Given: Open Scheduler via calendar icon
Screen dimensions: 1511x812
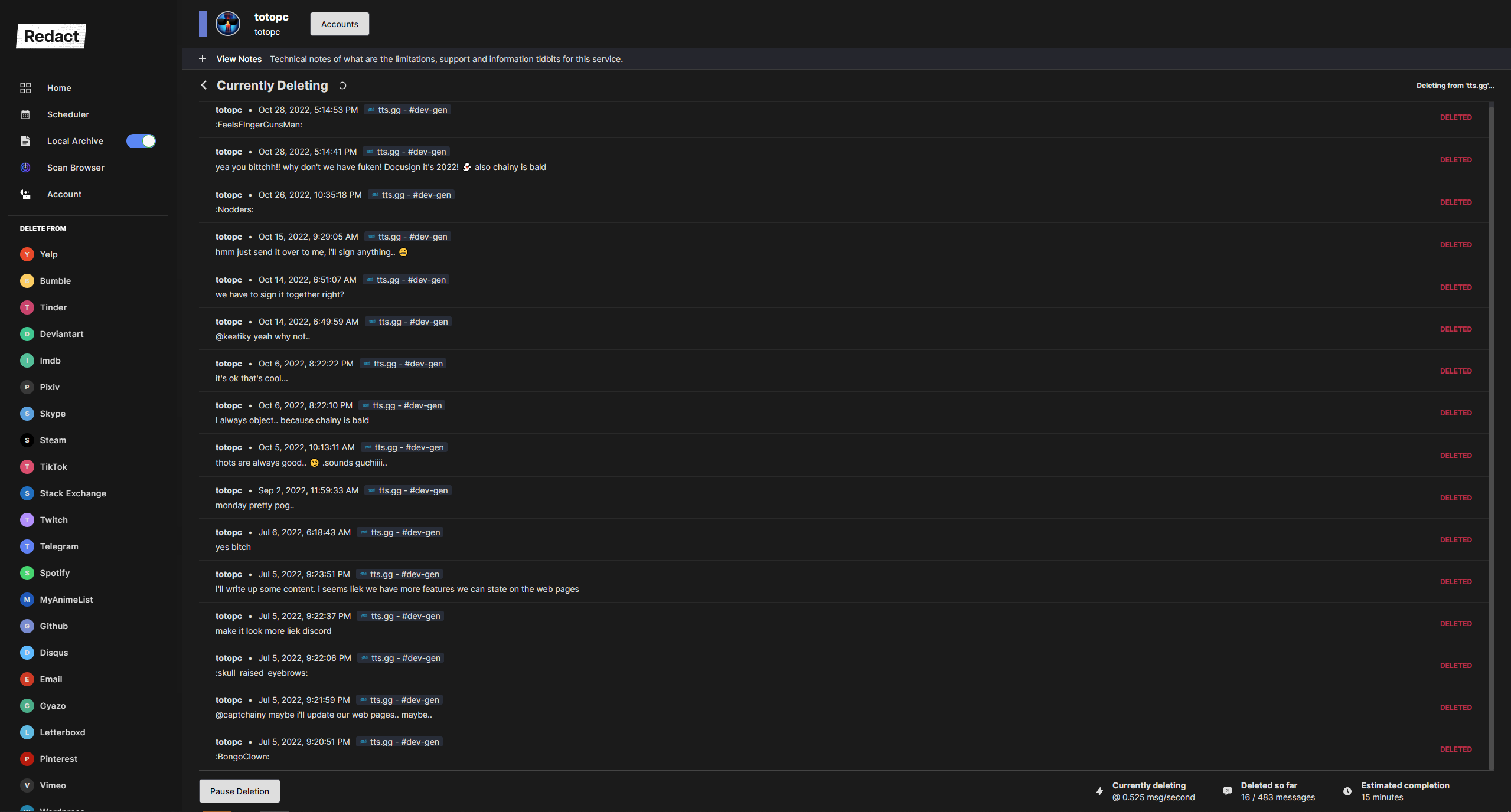Looking at the screenshot, I should click(25, 114).
